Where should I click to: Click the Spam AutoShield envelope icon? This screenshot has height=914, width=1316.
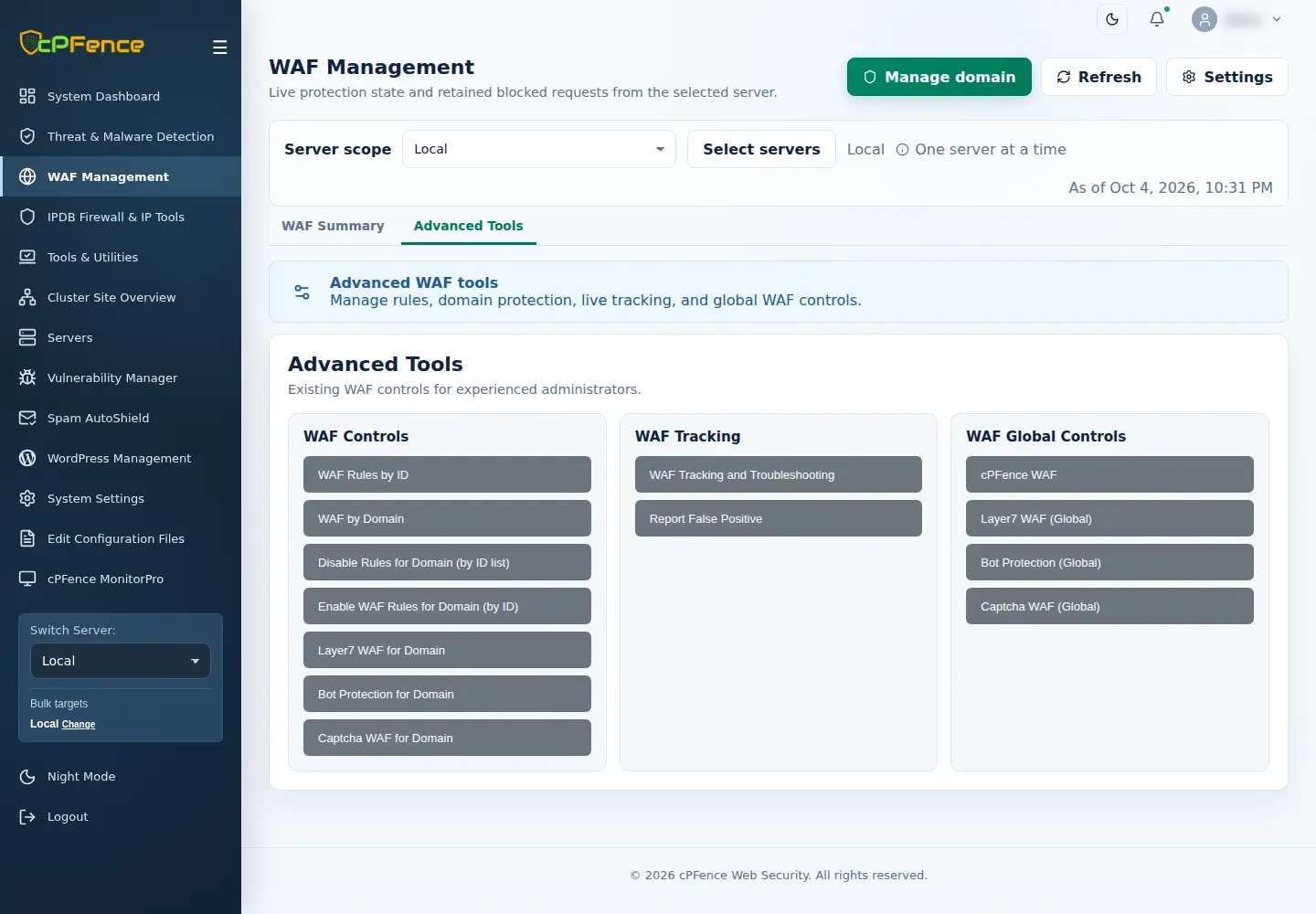[x=27, y=418]
